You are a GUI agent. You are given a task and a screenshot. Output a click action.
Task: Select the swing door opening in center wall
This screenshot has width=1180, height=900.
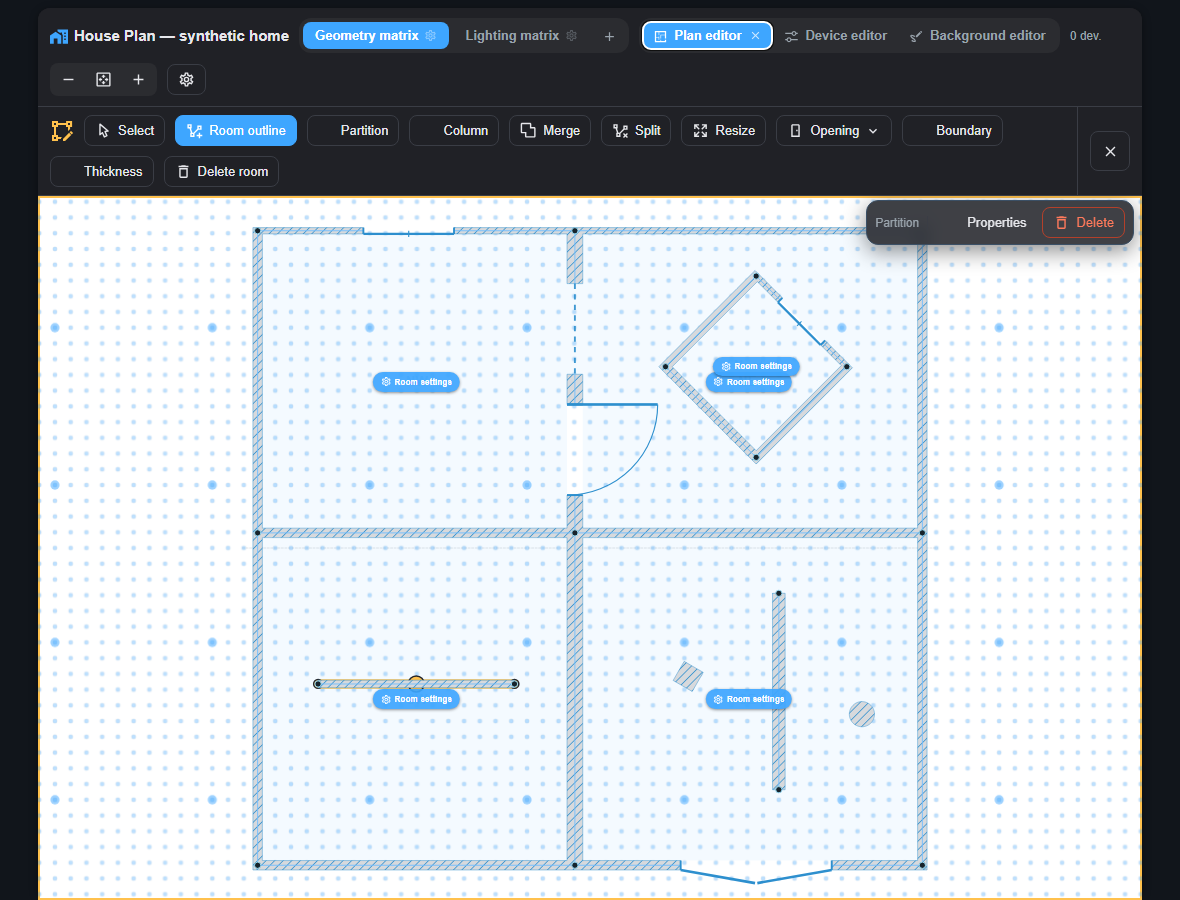point(611,449)
